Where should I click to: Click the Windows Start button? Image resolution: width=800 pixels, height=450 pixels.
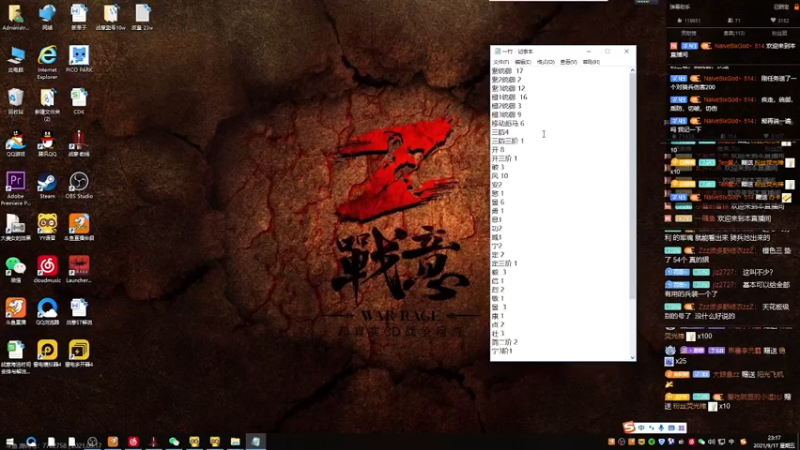10,441
